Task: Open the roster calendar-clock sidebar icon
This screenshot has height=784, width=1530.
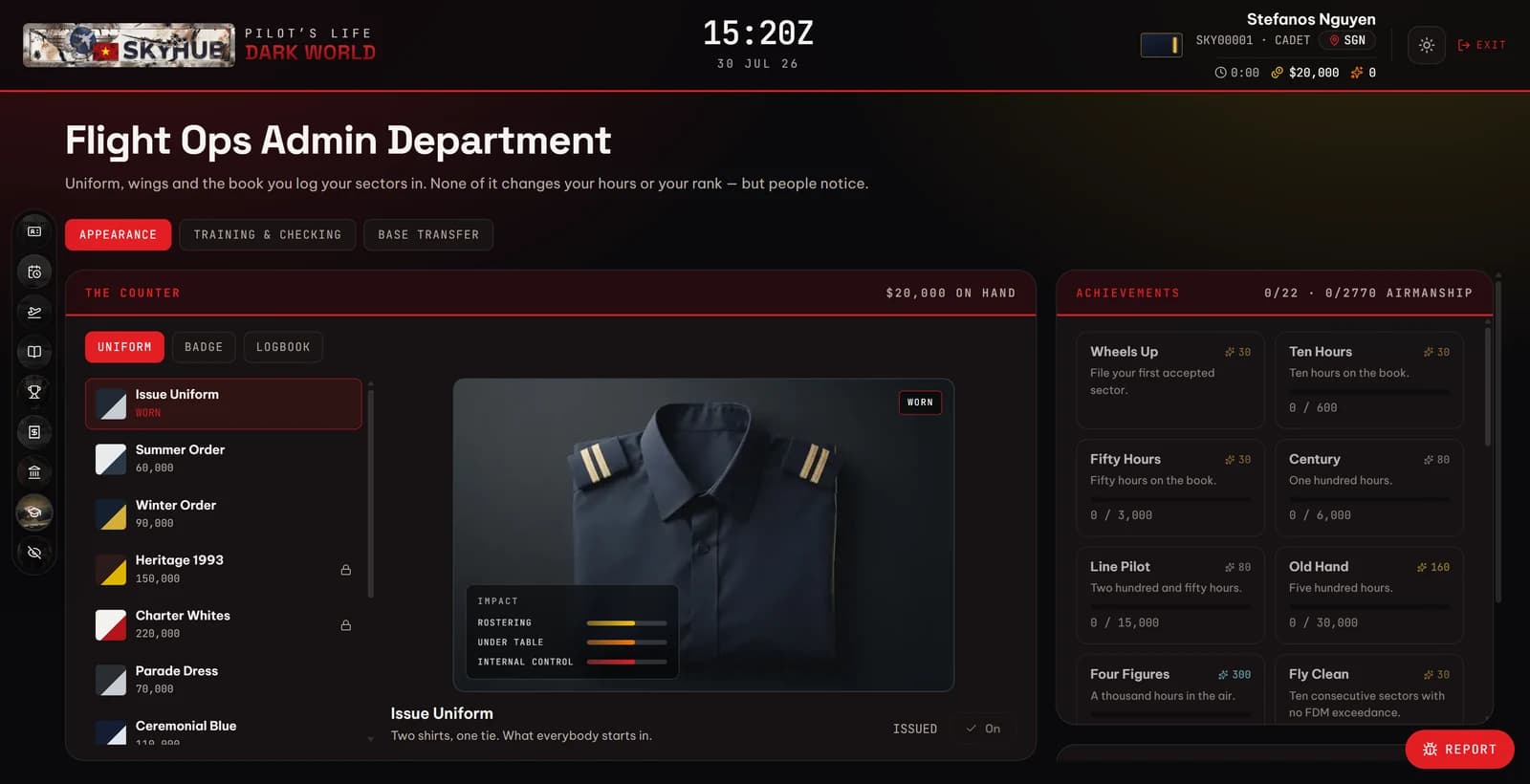Action: (34, 272)
